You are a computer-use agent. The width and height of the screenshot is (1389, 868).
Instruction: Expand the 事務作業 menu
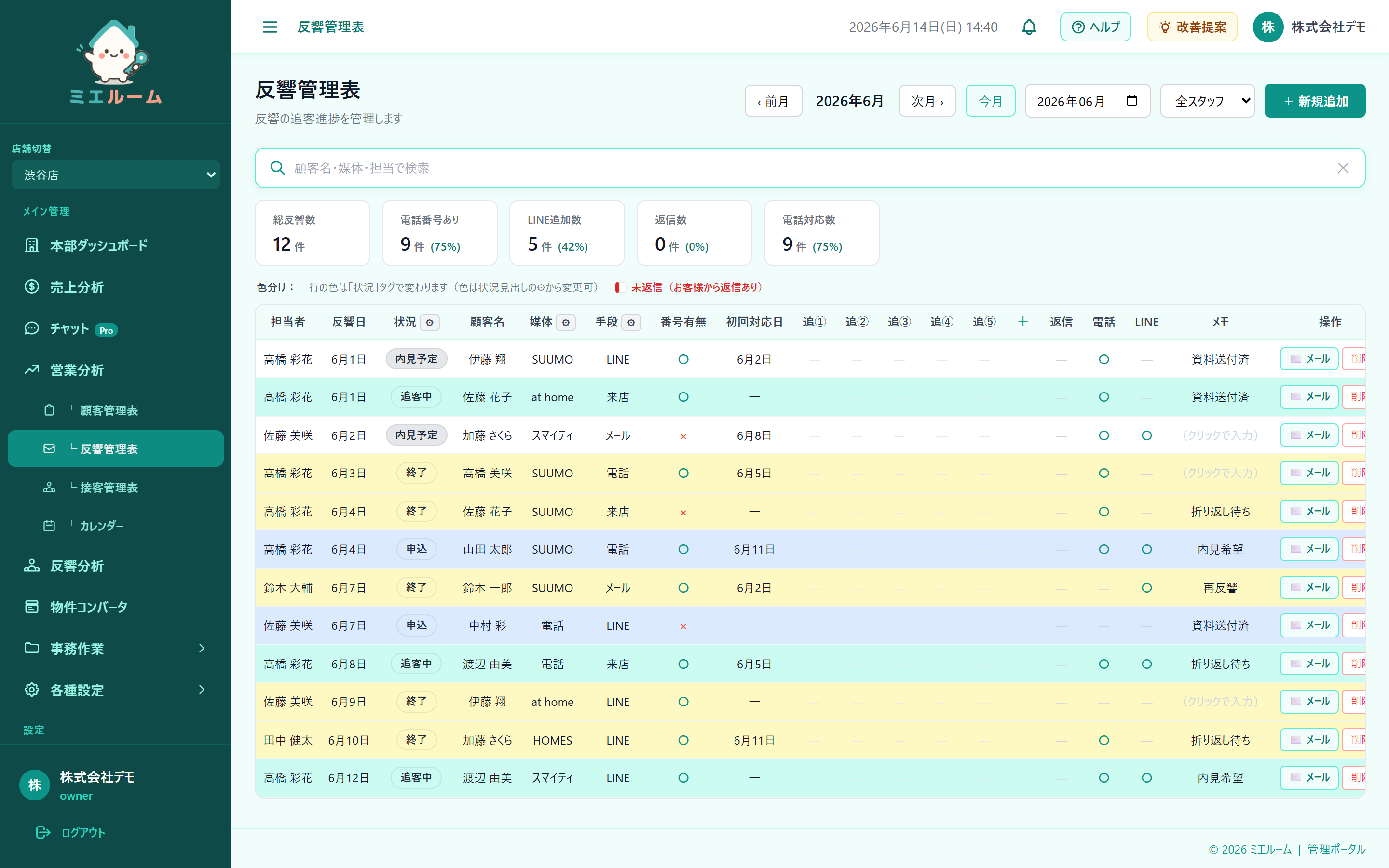point(115,648)
